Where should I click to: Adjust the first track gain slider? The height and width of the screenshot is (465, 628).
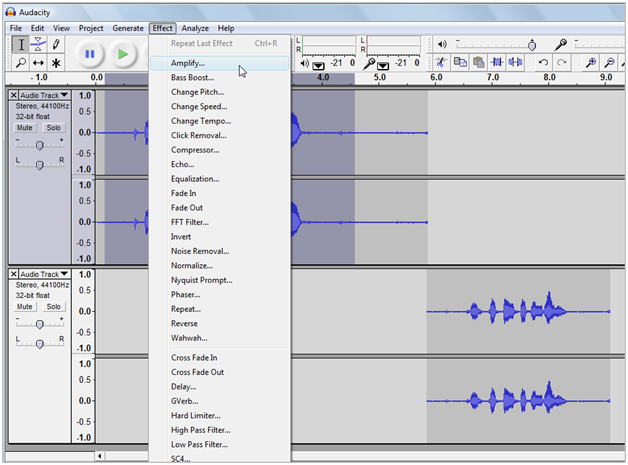(39, 145)
